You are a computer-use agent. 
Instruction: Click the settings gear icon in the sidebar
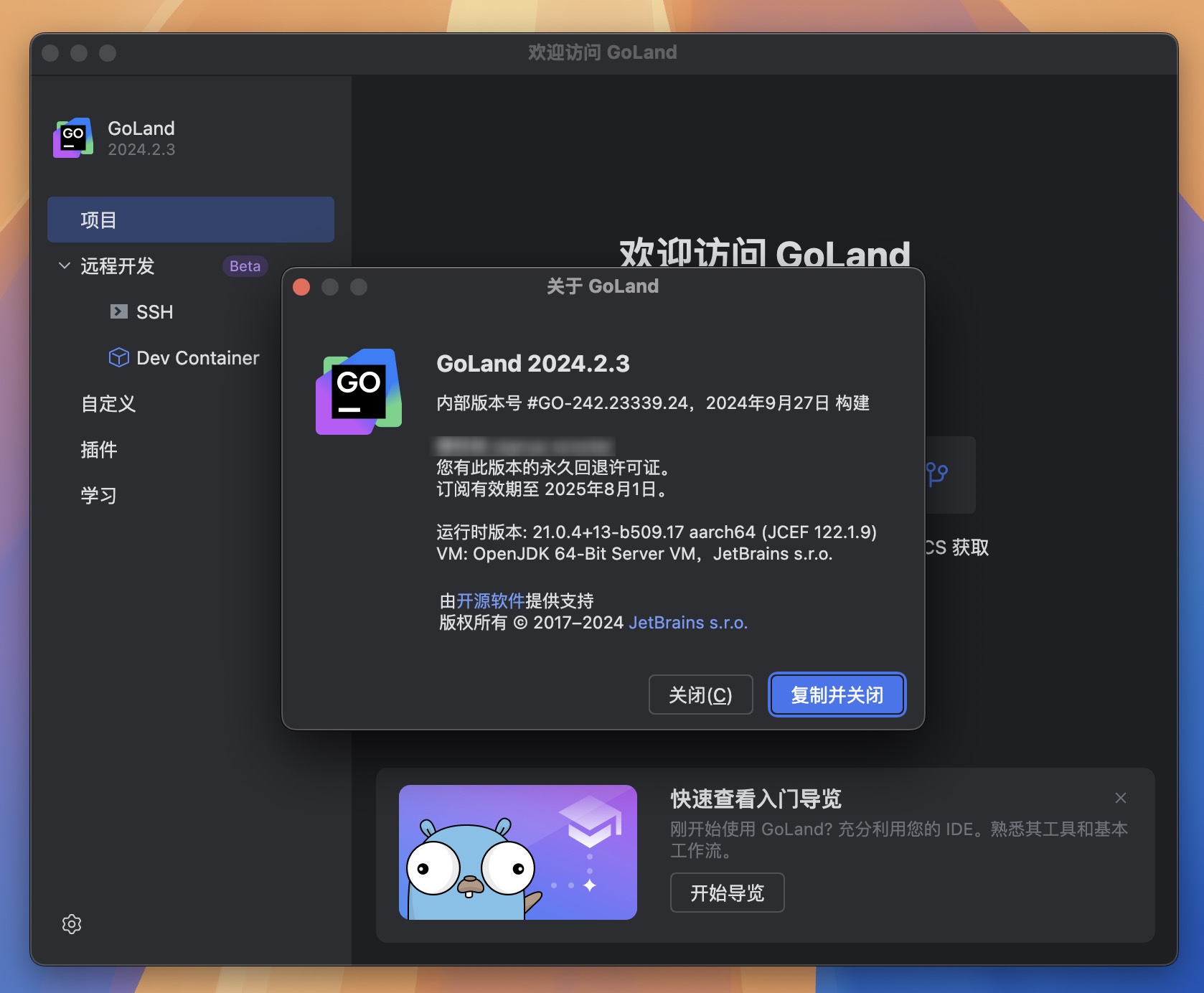pos(72,924)
